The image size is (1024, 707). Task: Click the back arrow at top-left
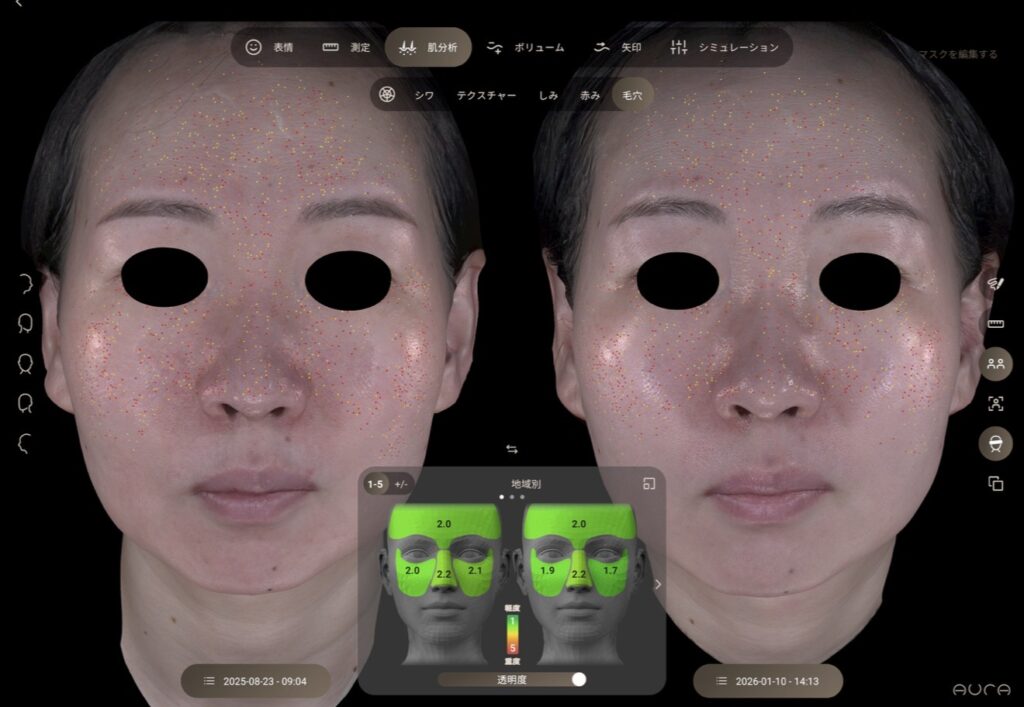(18, 5)
